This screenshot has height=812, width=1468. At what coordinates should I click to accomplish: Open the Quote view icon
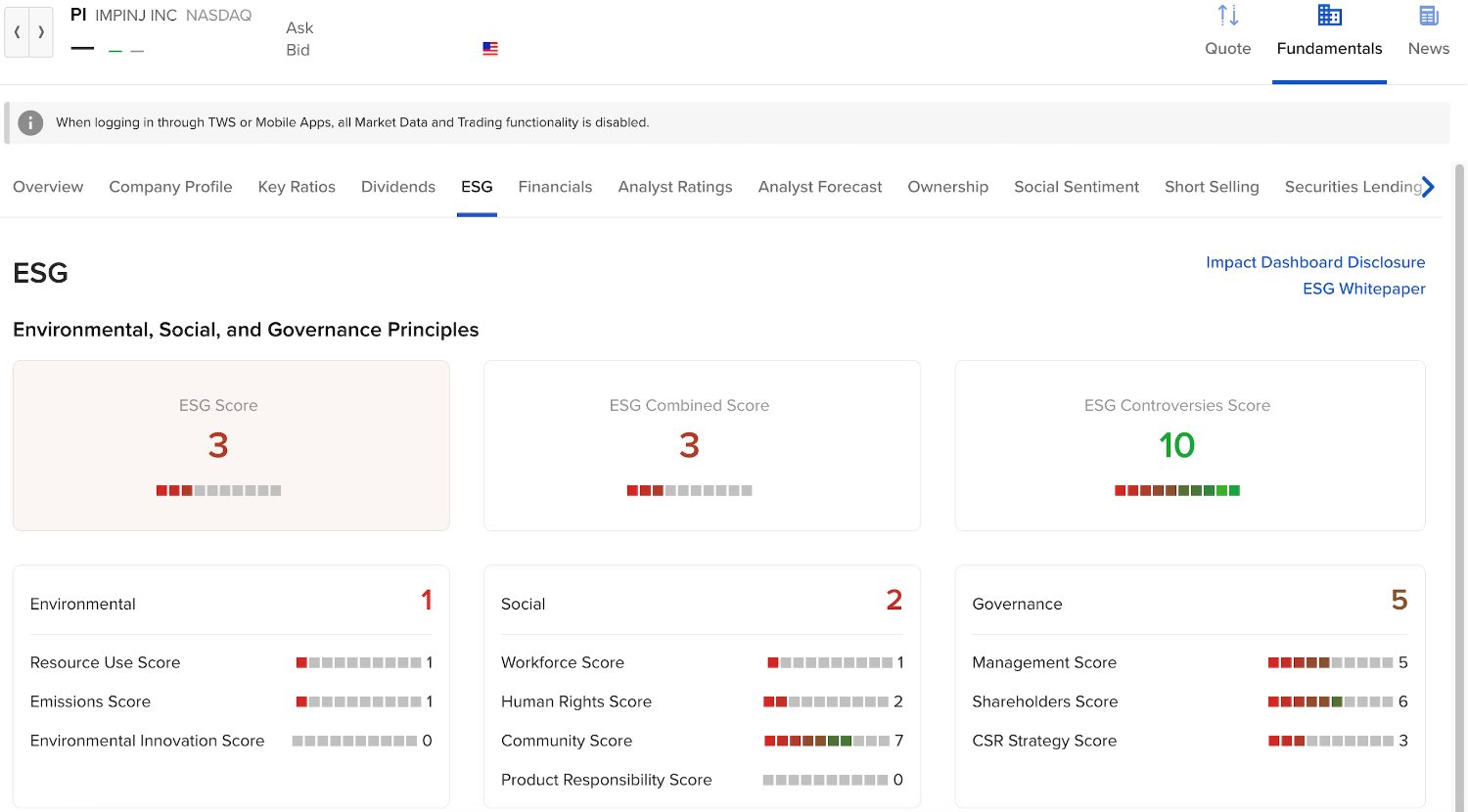coord(1227,17)
